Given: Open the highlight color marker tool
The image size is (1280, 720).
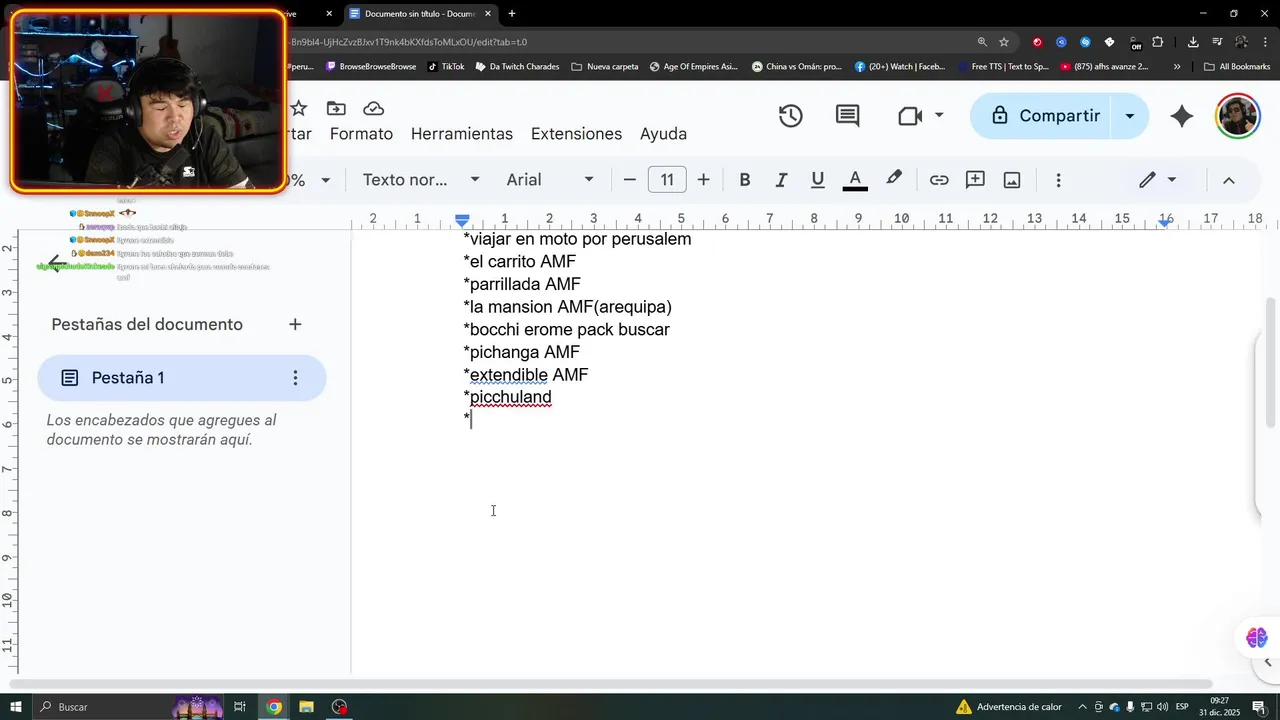Looking at the screenshot, I should pos(894,179).
